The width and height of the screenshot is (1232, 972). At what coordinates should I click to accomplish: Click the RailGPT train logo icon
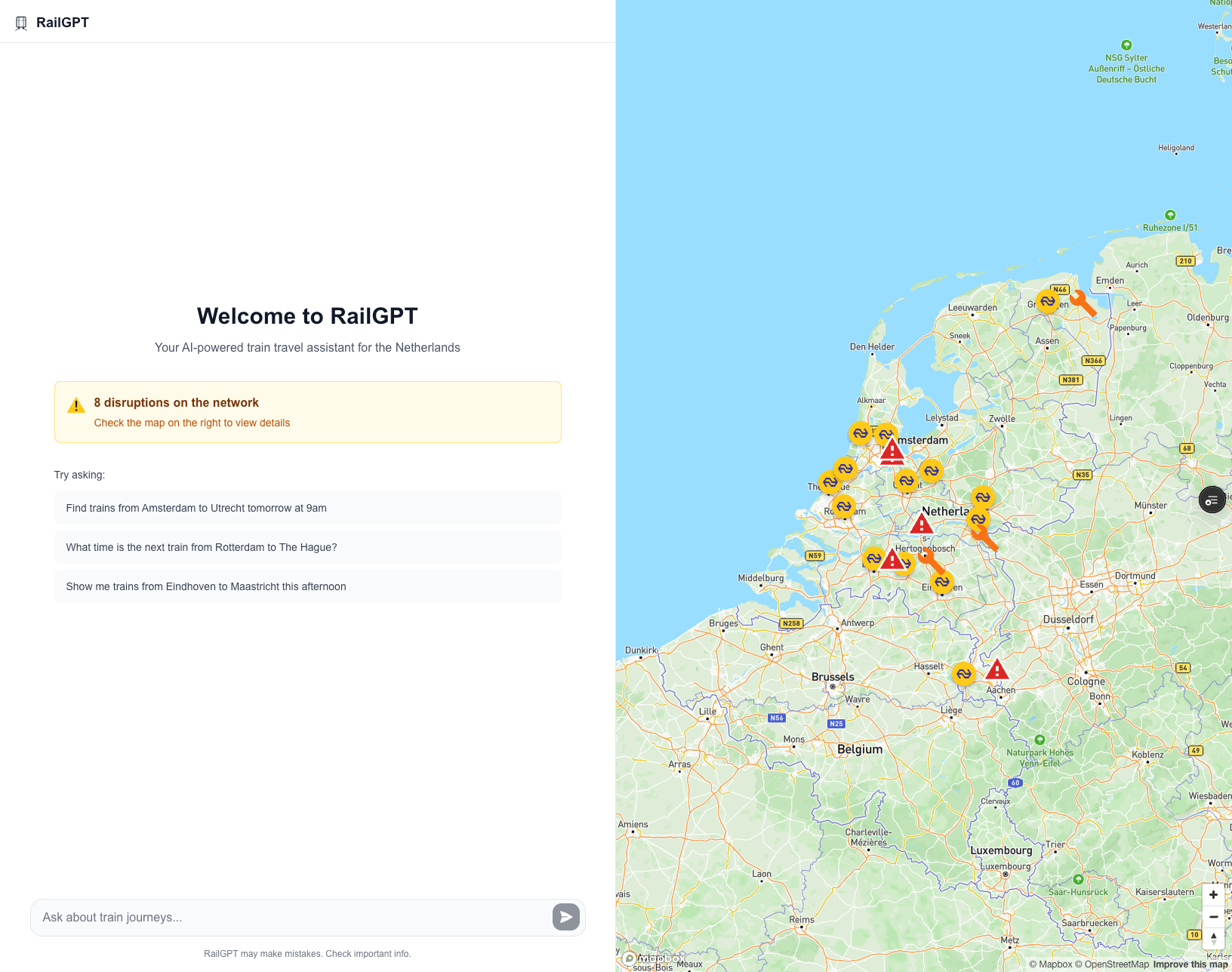click(x=21, y=23)
